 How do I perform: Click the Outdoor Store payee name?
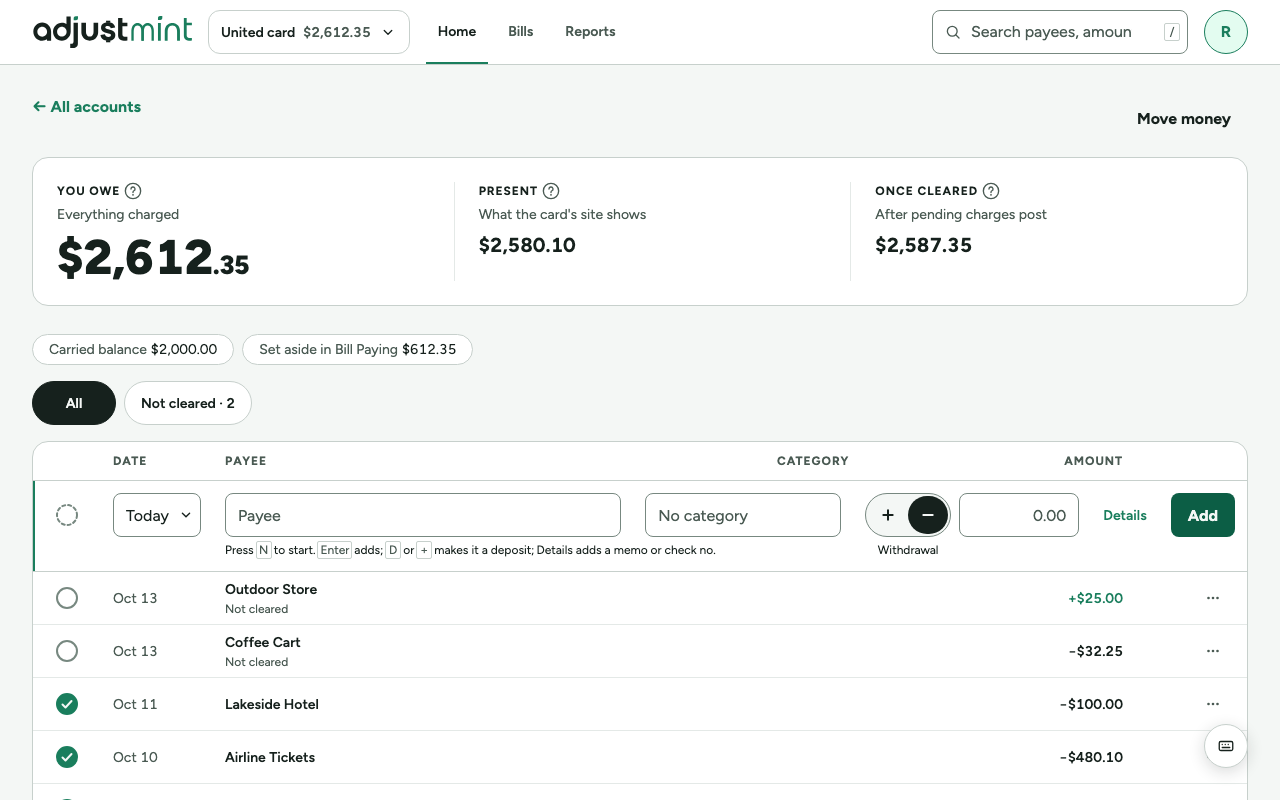(271, 589)
